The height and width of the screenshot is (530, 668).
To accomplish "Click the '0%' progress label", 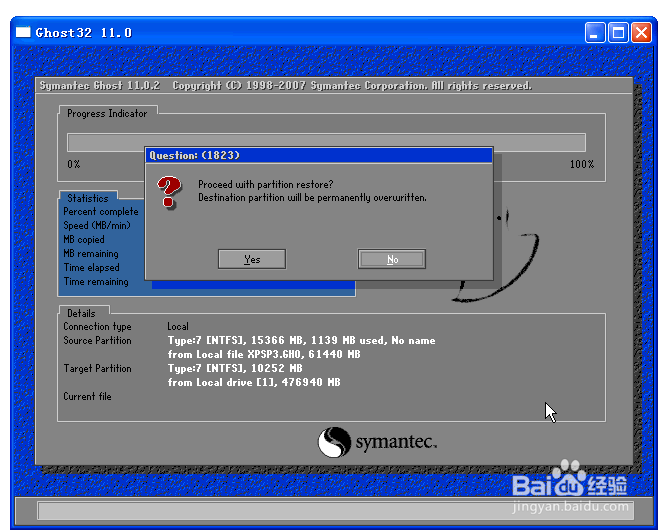I will (x=74, y=164).
